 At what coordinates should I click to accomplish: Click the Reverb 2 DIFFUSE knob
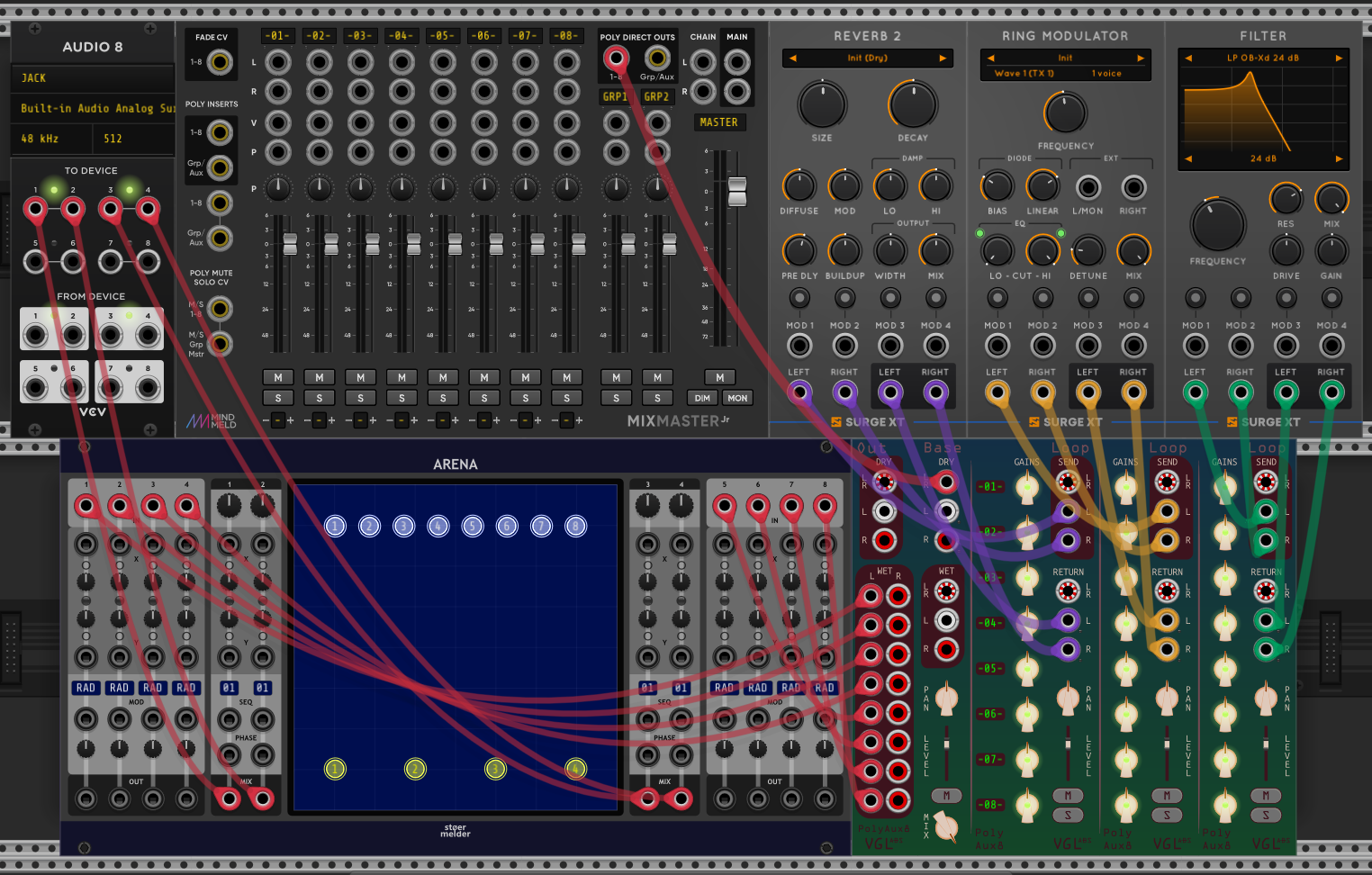click(799, 186)
